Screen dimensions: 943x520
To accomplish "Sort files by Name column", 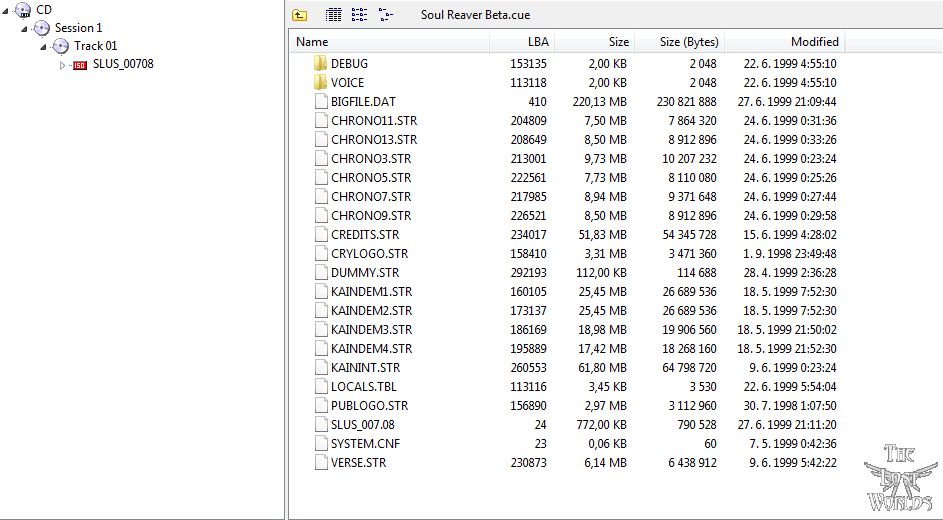I will point(390,41).
